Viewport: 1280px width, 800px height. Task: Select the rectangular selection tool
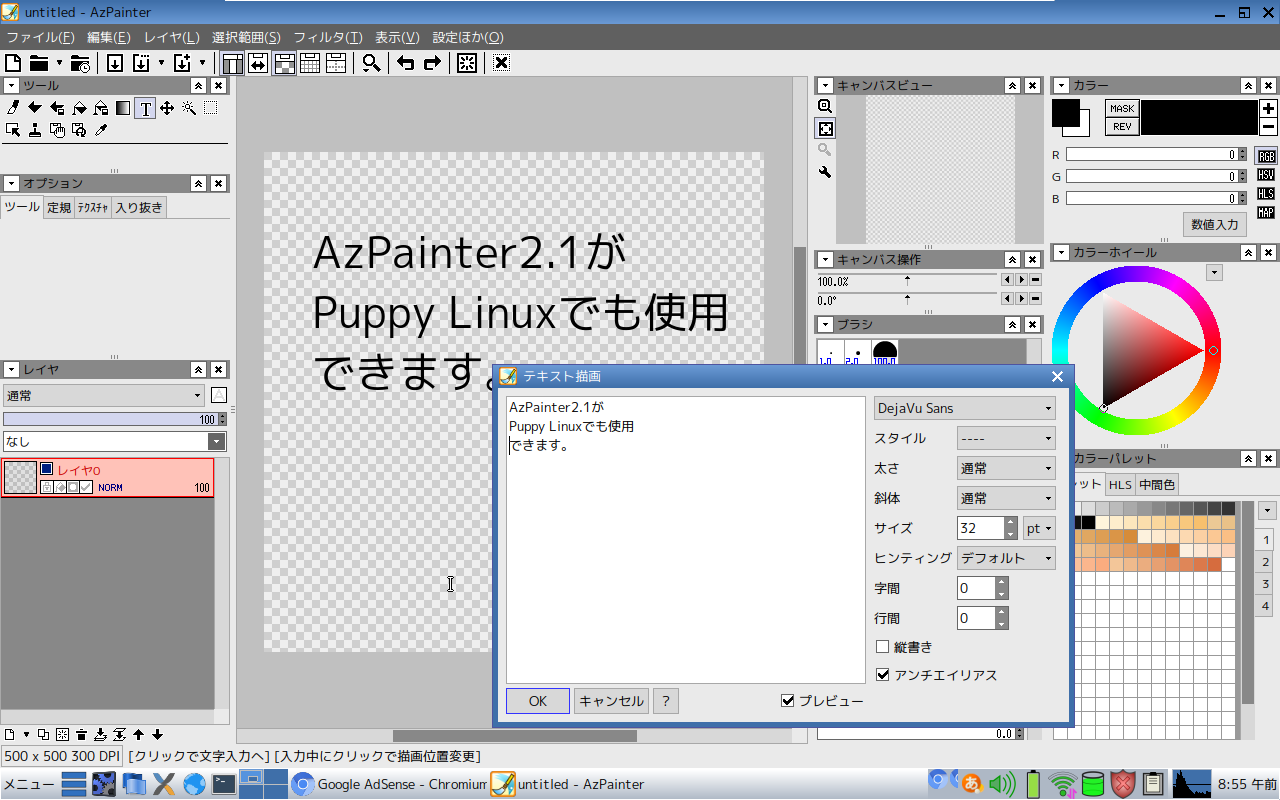[210, 109]
